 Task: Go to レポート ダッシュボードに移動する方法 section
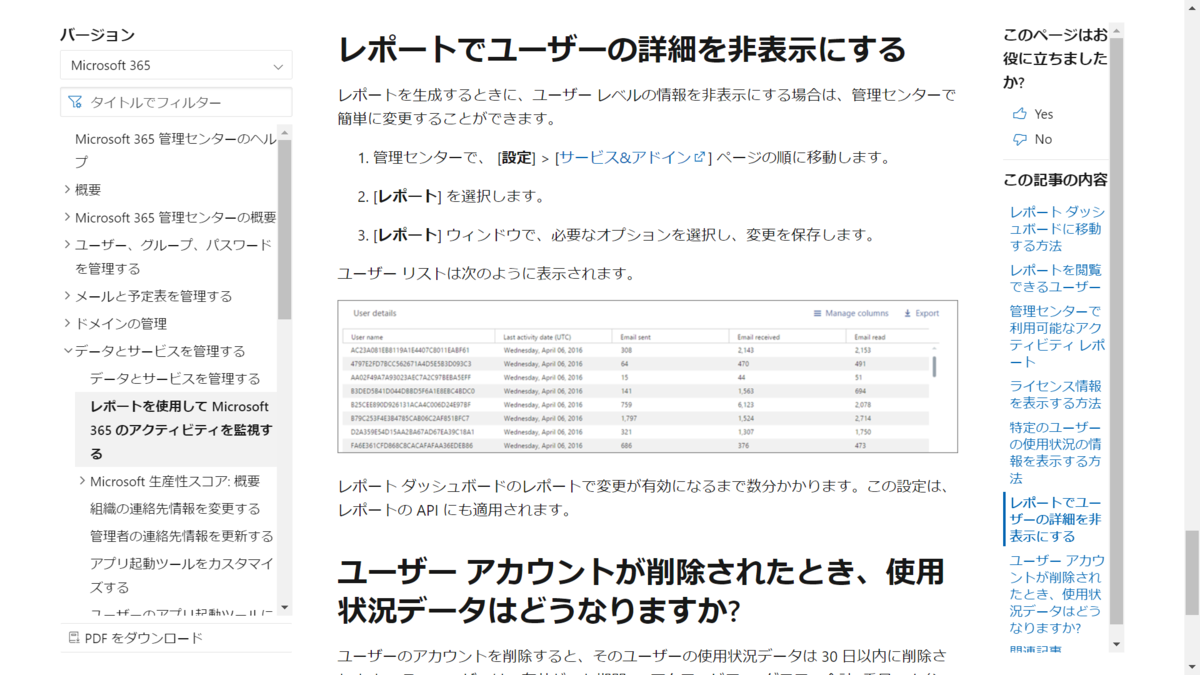1057,228
